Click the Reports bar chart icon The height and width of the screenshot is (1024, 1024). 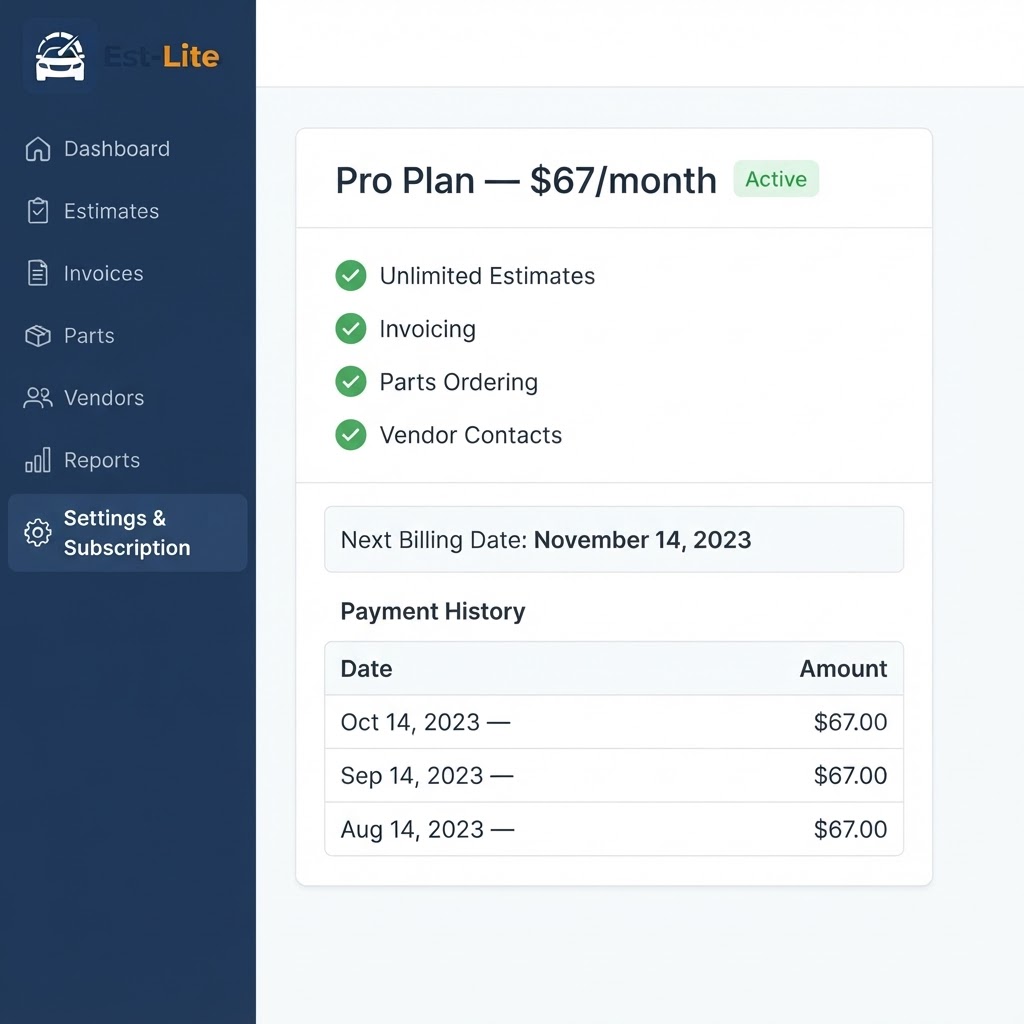click(38, 460)
